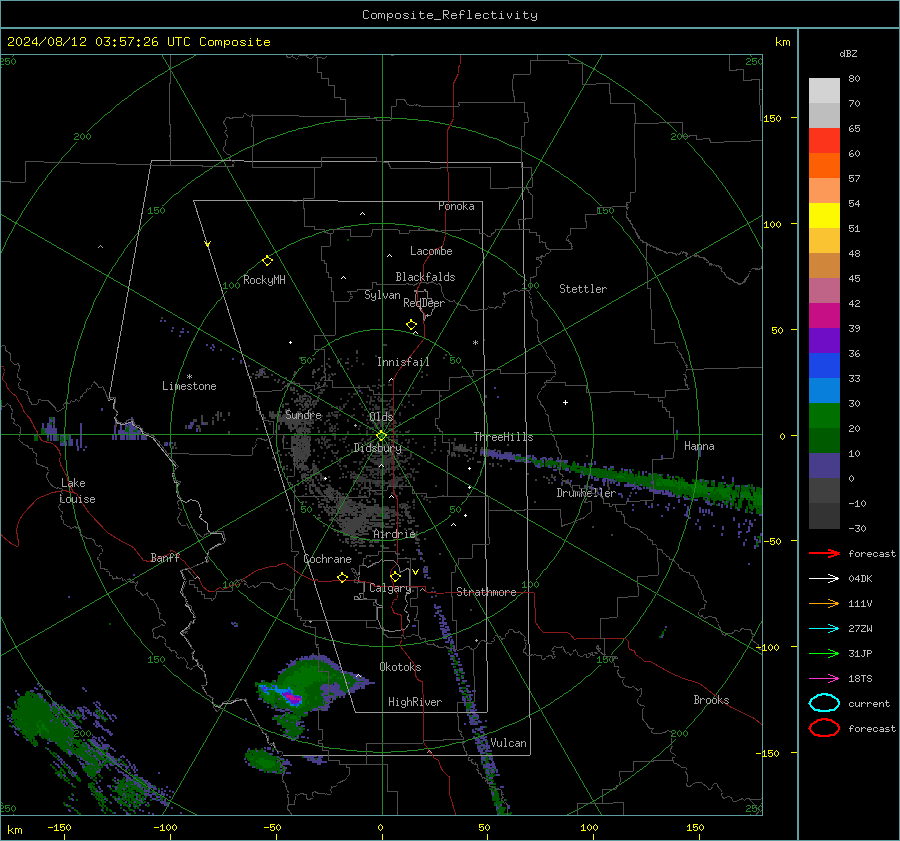Screen dimensions: 900x841
Task: Click the Blackfalds city label
Action: (x=425, y=277)
